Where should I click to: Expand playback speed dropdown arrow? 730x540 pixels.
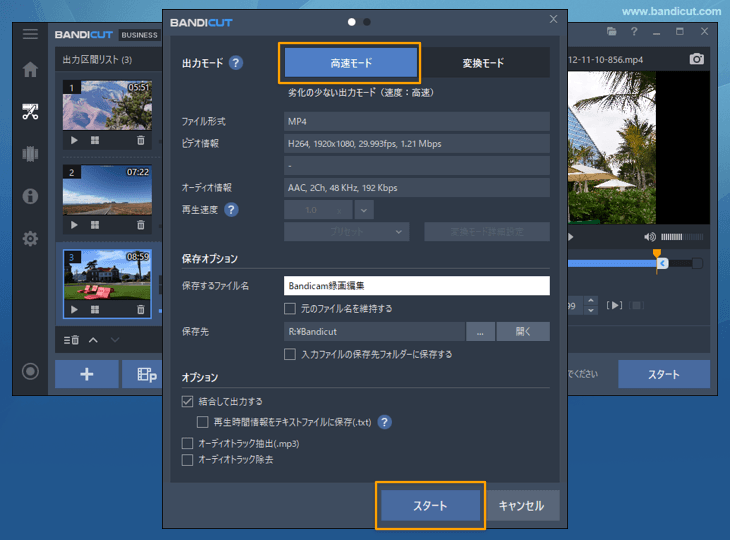pos(364,210)
